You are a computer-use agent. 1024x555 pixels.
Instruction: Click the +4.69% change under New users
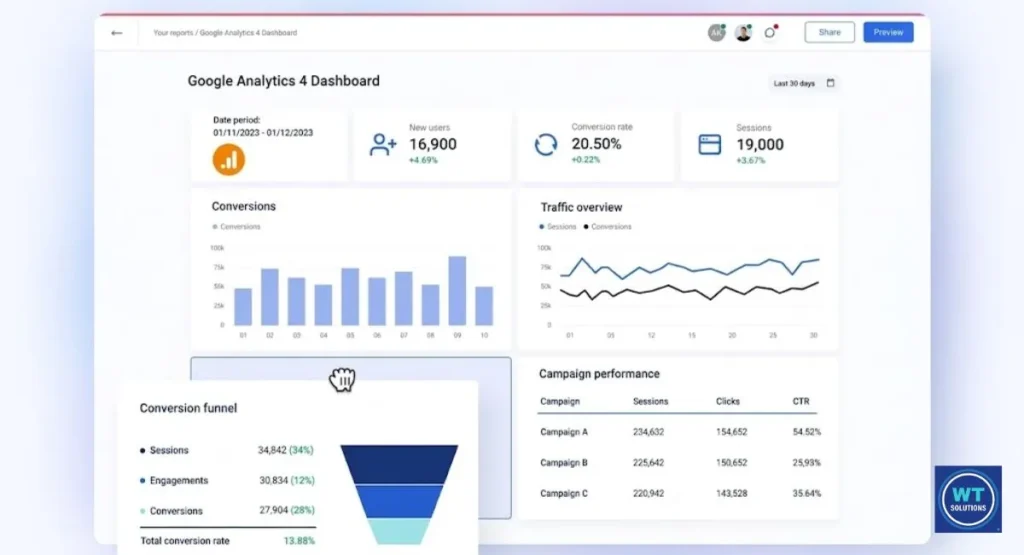423,160
